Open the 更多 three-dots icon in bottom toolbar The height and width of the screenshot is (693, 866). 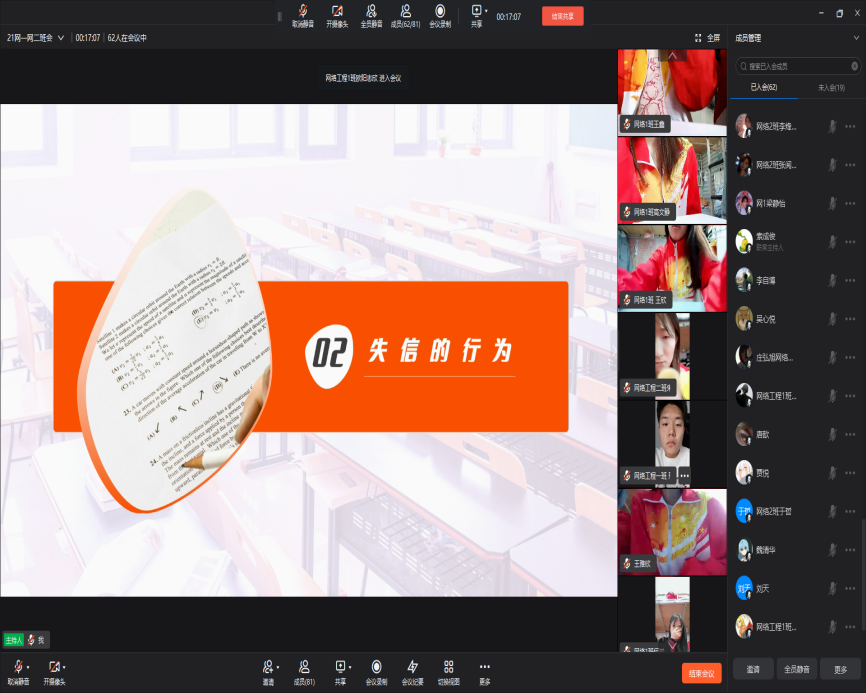tap(484, 667)
